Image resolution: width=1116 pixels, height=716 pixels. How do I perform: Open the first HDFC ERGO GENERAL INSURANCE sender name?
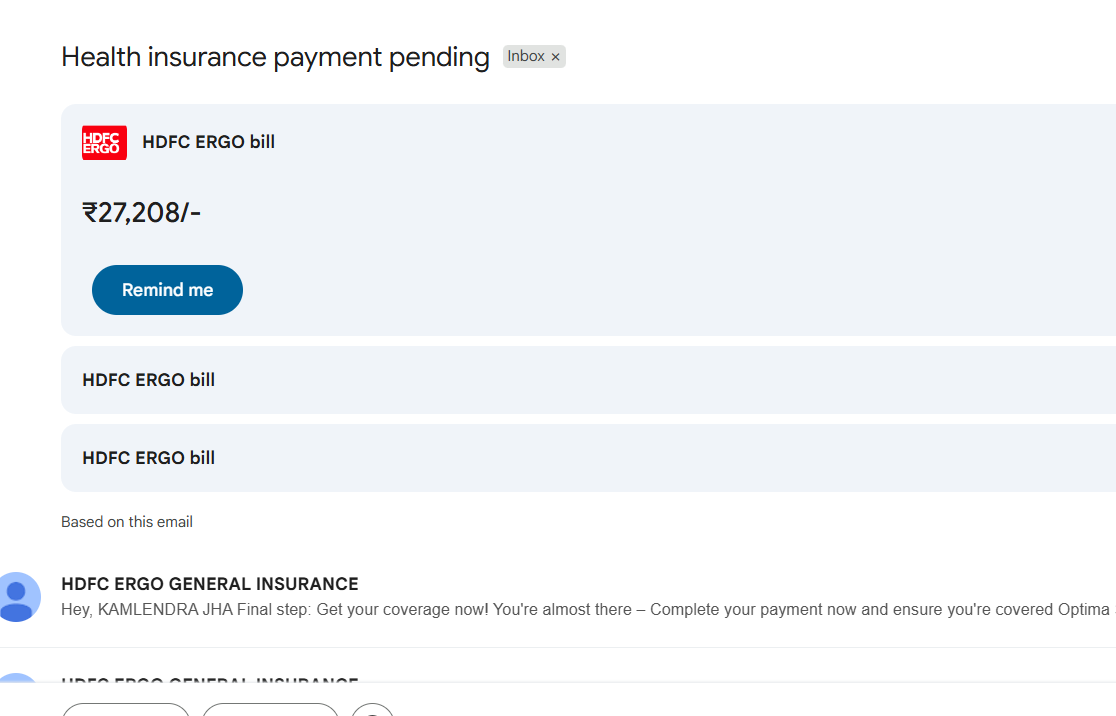[x=210, y=584]
